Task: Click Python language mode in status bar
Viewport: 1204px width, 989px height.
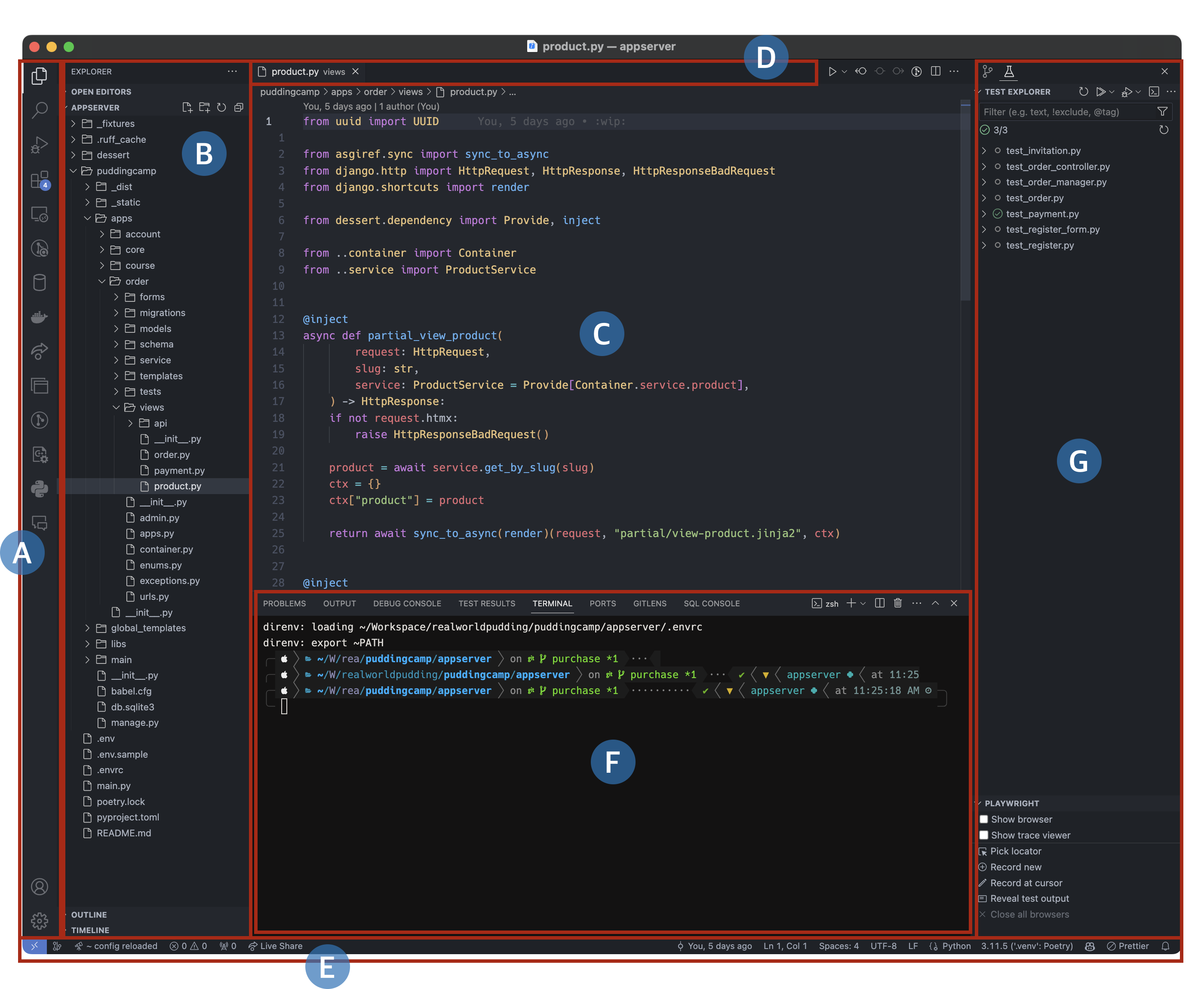Action: (956, 946)
